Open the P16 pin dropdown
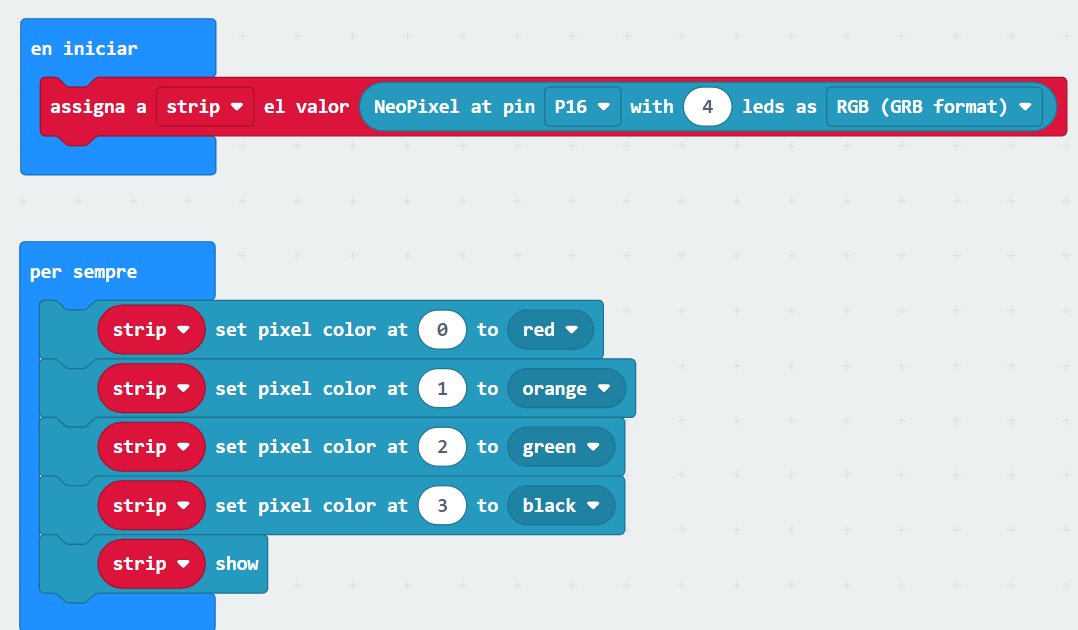The image size is (1078, 630). (582, 106)
